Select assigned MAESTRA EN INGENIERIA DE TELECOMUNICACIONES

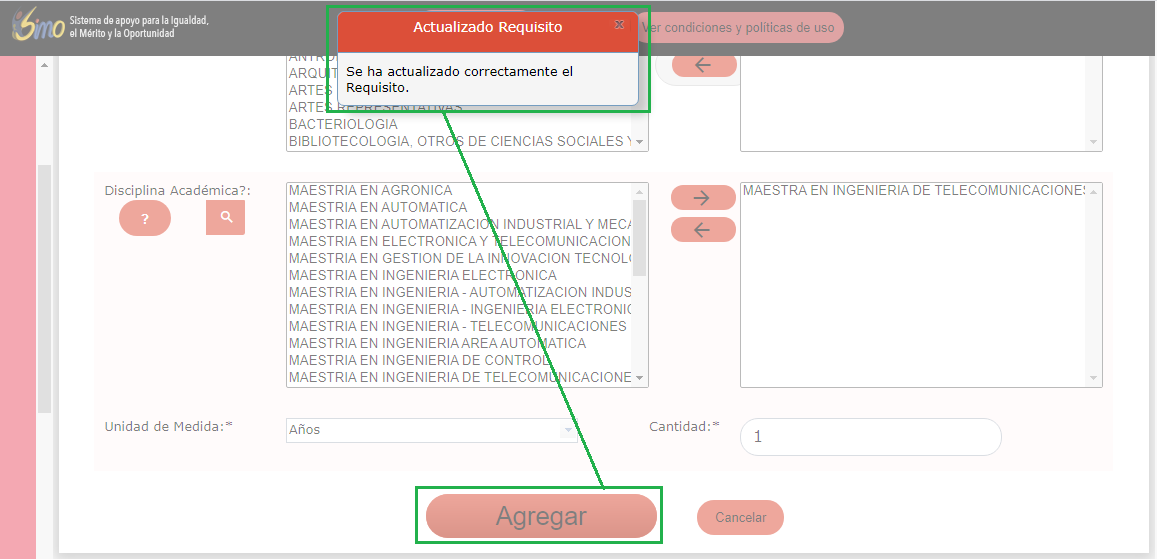[913, 190]
